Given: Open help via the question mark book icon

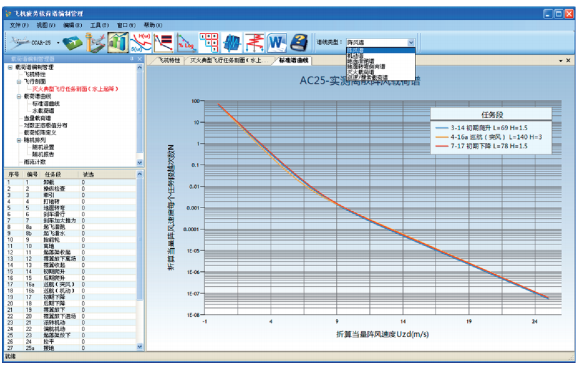Looking at the screenshot, I should [299, 43].
